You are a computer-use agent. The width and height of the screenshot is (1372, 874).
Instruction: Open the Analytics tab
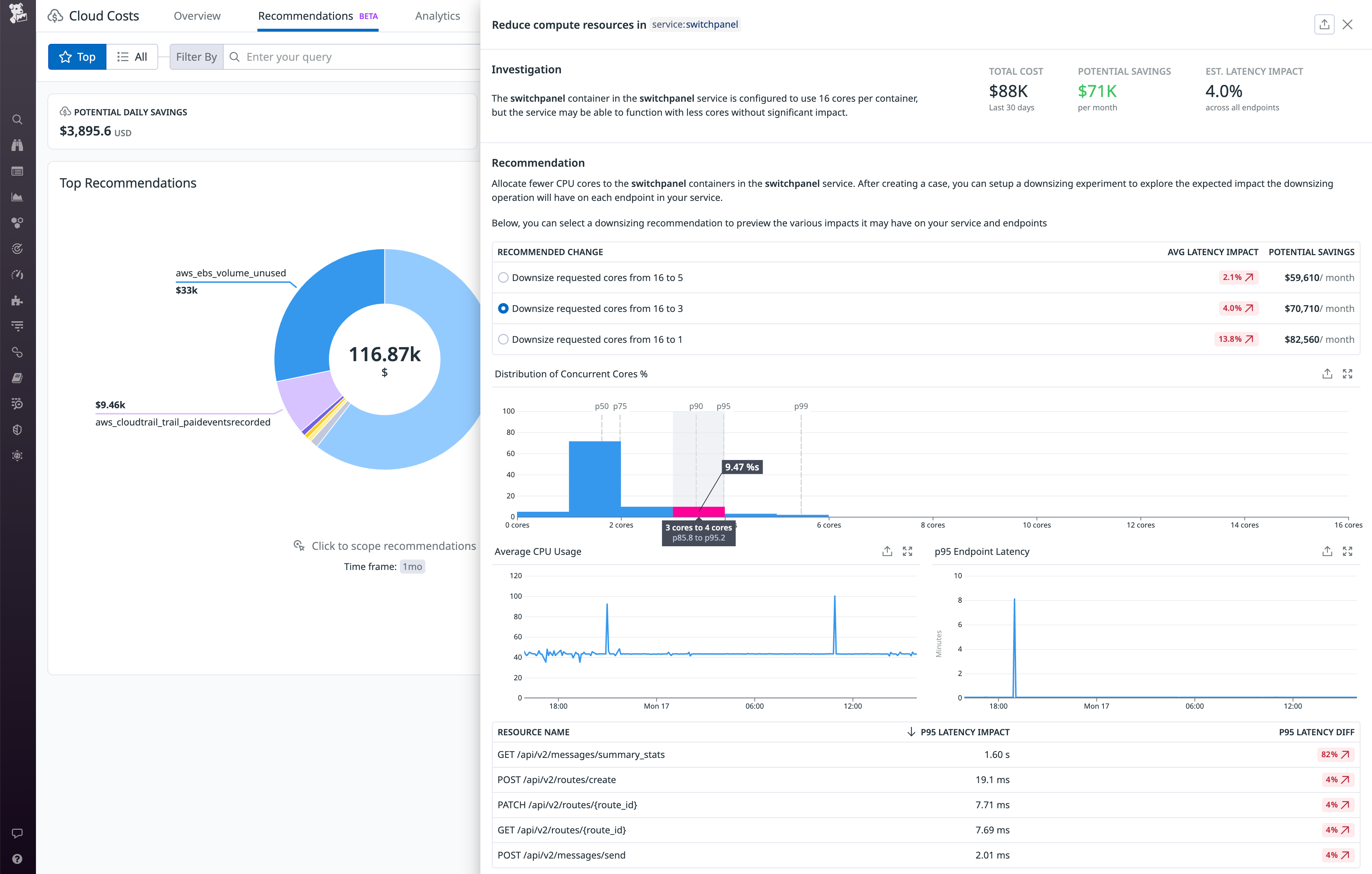click(x=437, y=16)
